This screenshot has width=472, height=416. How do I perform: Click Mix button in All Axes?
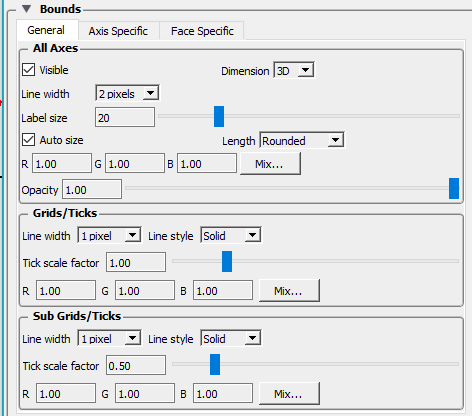pos(270,164)
